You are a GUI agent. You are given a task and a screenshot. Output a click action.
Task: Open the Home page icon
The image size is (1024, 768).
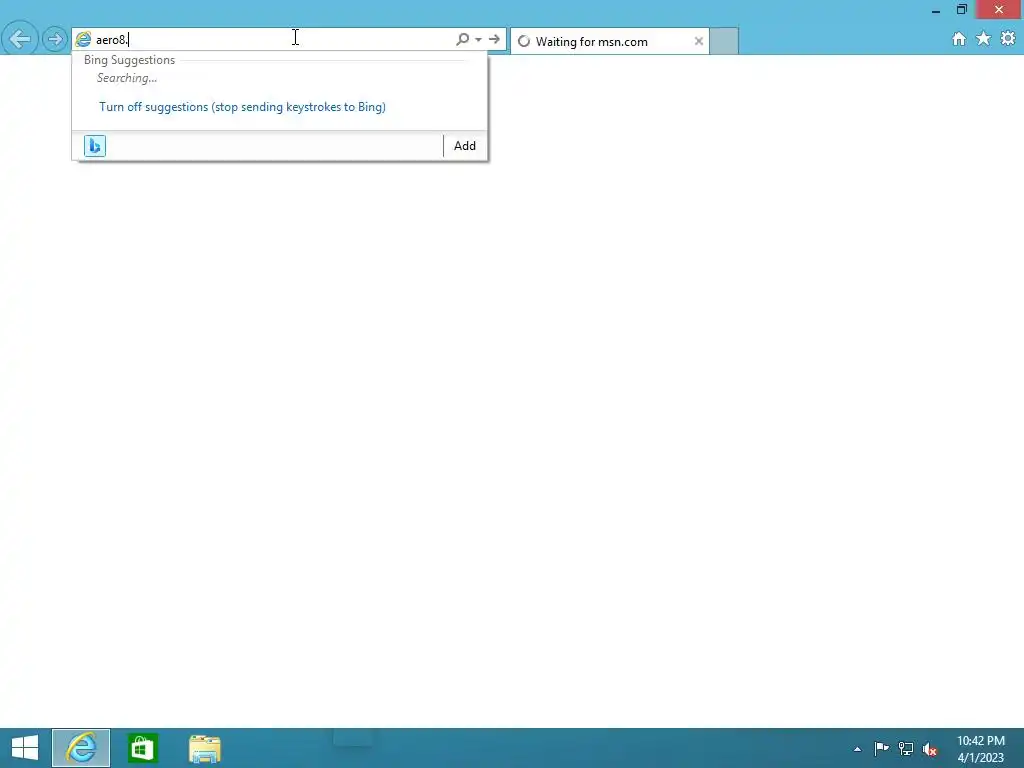(959, 39)
